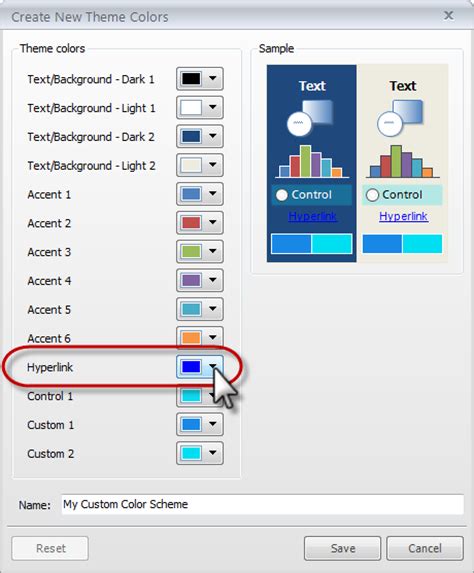Screen dimensions: 474x573
Task: Click the navy Dark 2 color swatch
Action: (x=191, y=136)
